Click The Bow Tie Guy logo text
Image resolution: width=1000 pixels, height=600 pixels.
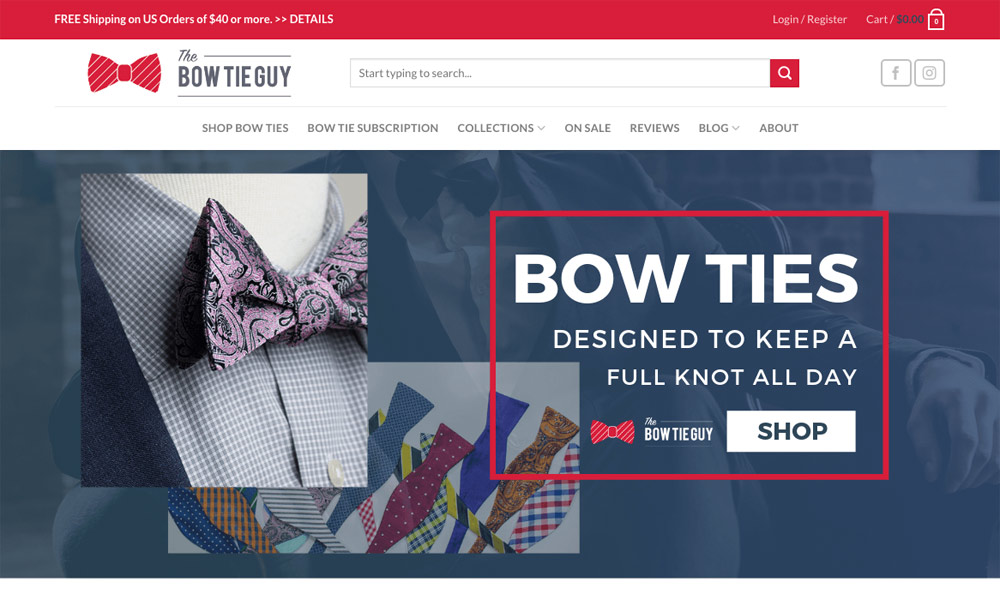[234, 73]
